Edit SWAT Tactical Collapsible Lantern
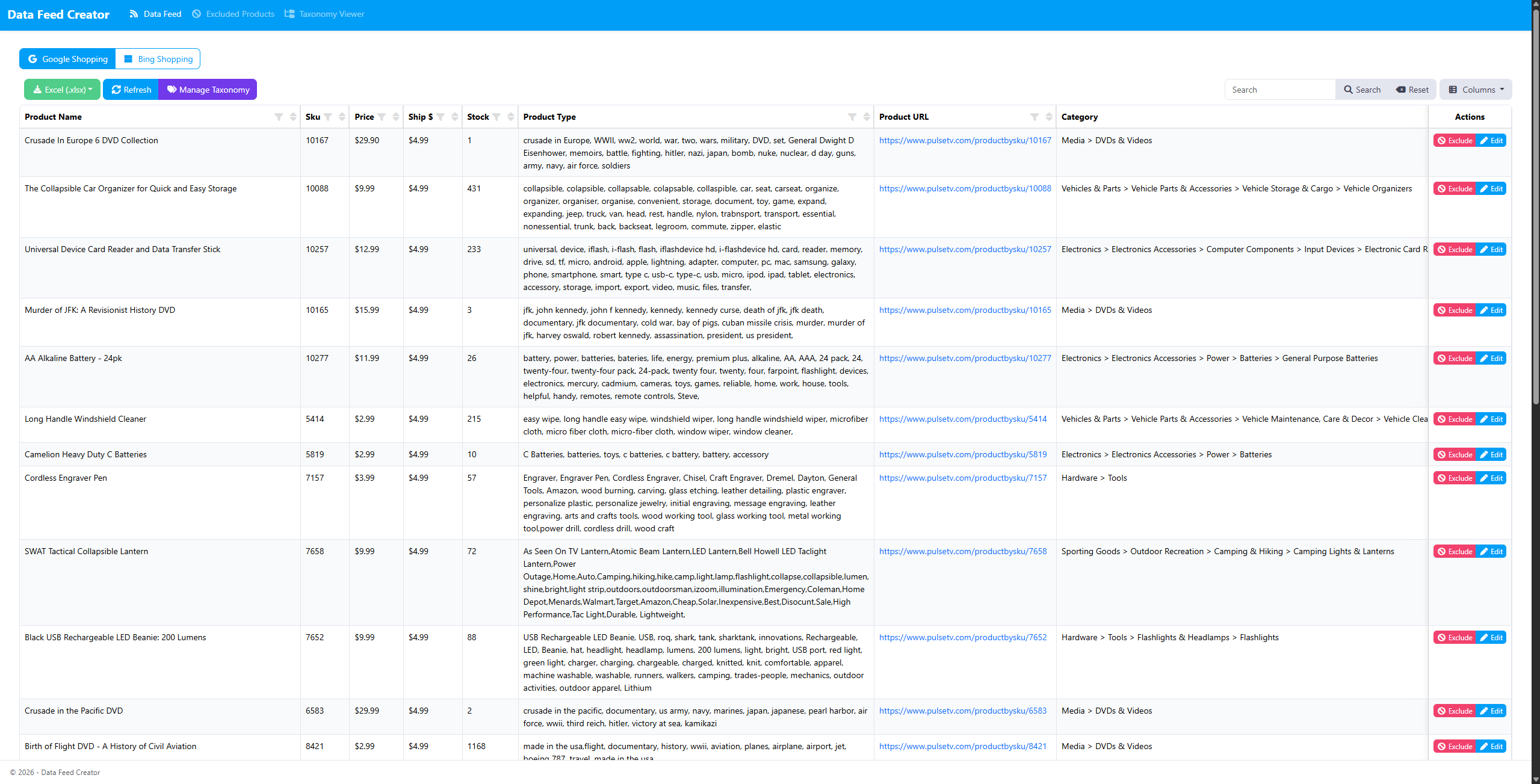Screen dimensions: 1540x784 click(1491, 552)
